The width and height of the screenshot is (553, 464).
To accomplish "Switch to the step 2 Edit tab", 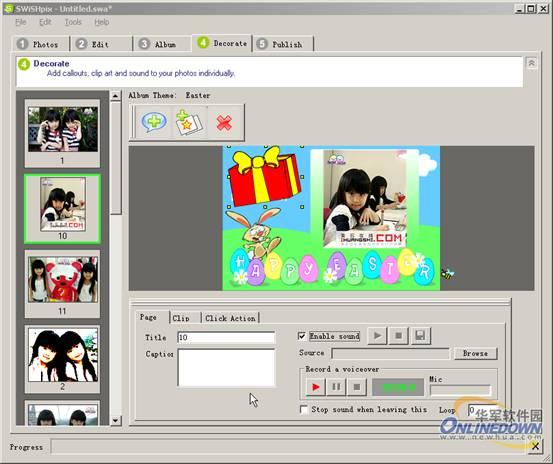I will (x=101, y=44).
